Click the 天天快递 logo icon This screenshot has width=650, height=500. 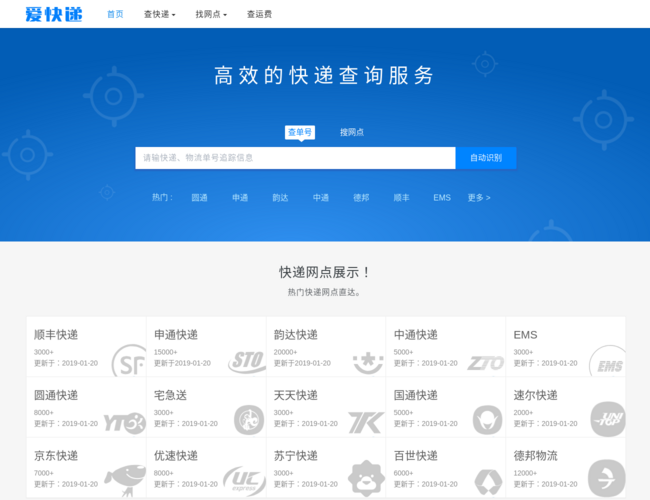[365, 421]
